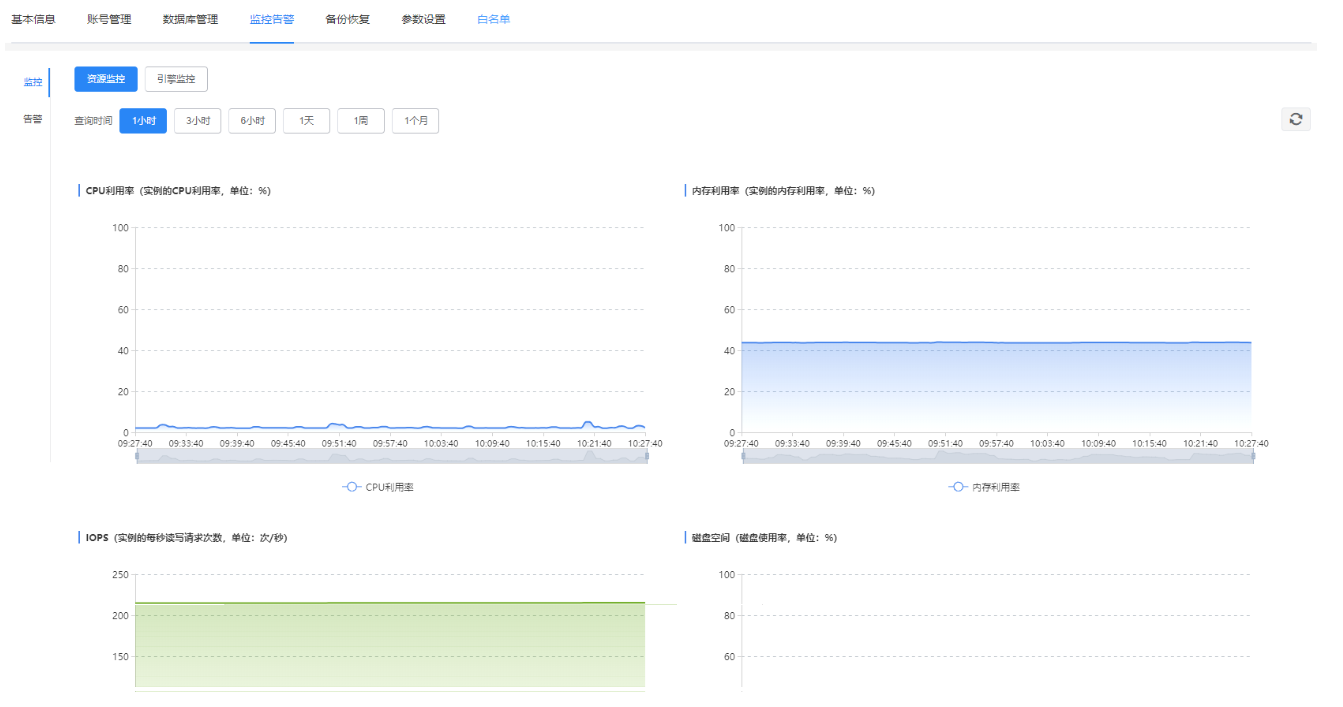
Task: Open the 参数设置 tab
Action: [x=424, y=19]
